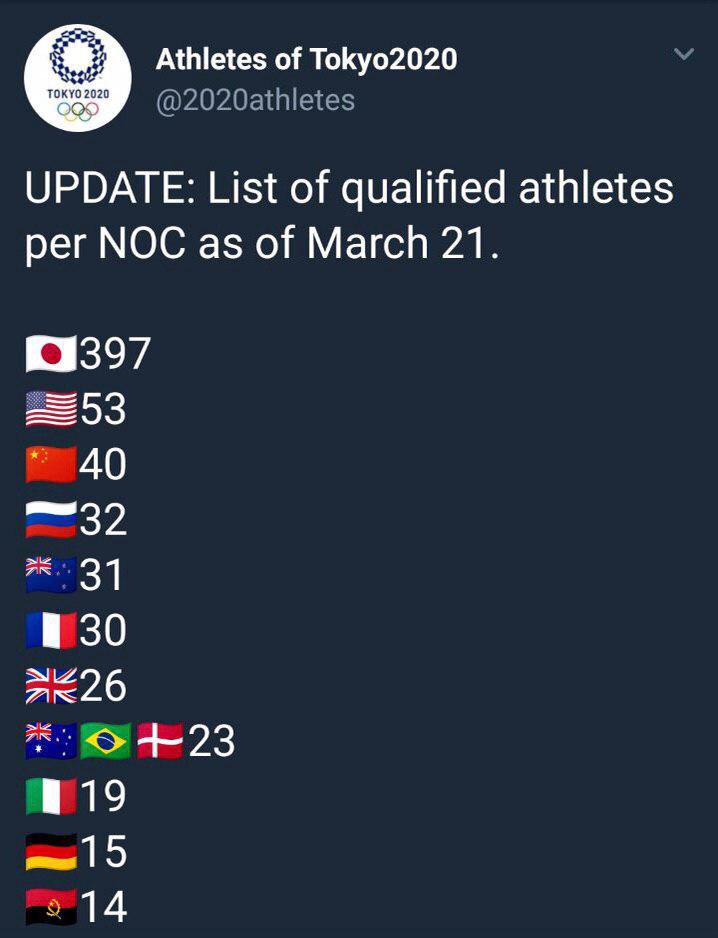718x938 pixels.
Task: Select the France flag emoji
Action: point(51,631)
